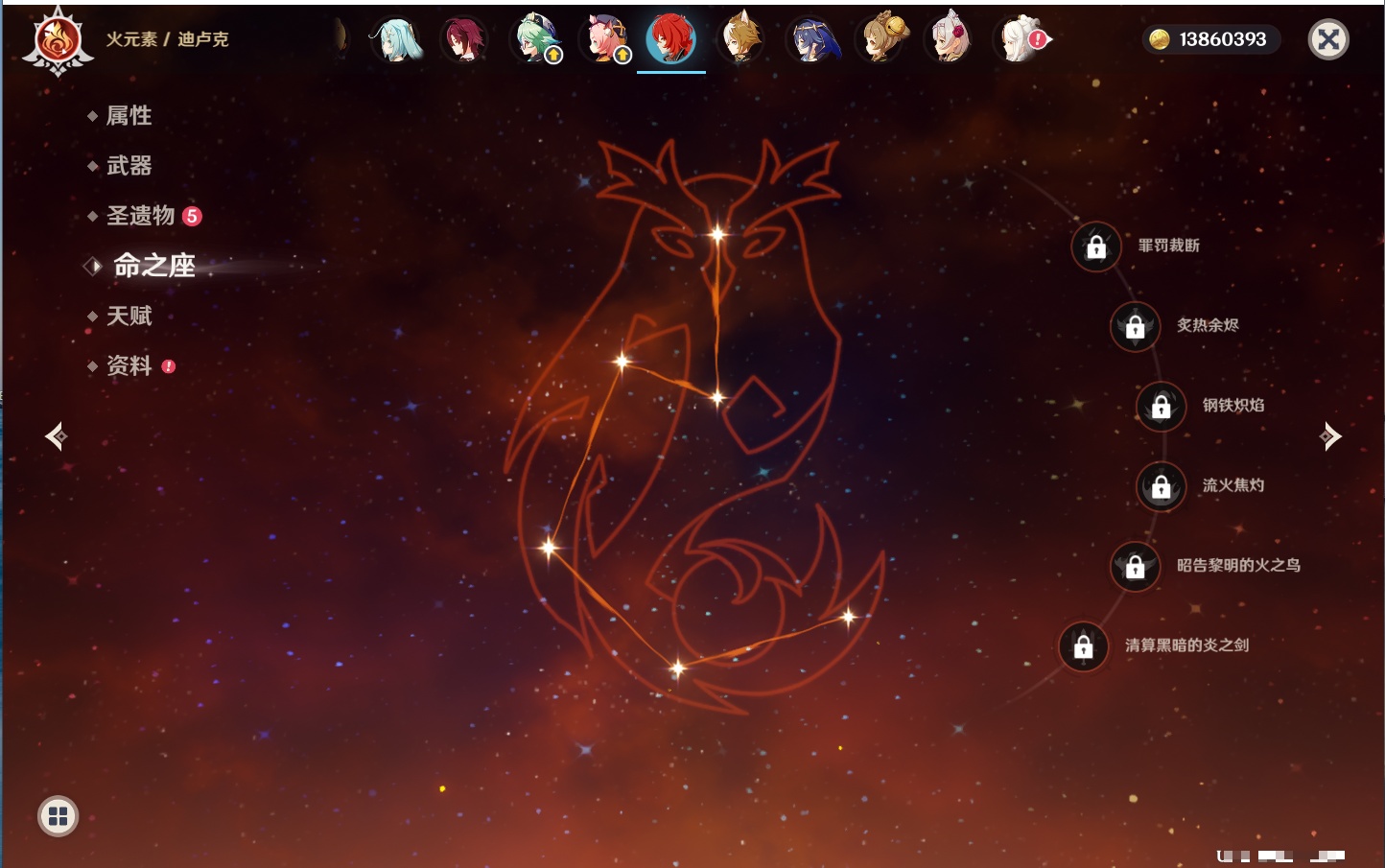Switch to the 属性 attributes tab

click(129, 116)
